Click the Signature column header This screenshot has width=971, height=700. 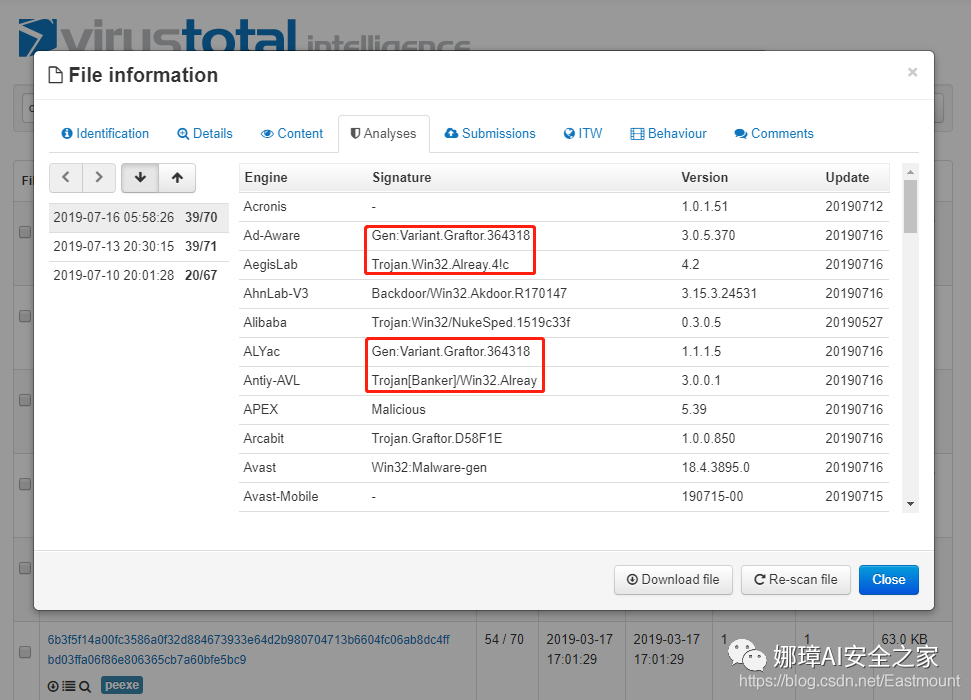coord(401,178)
